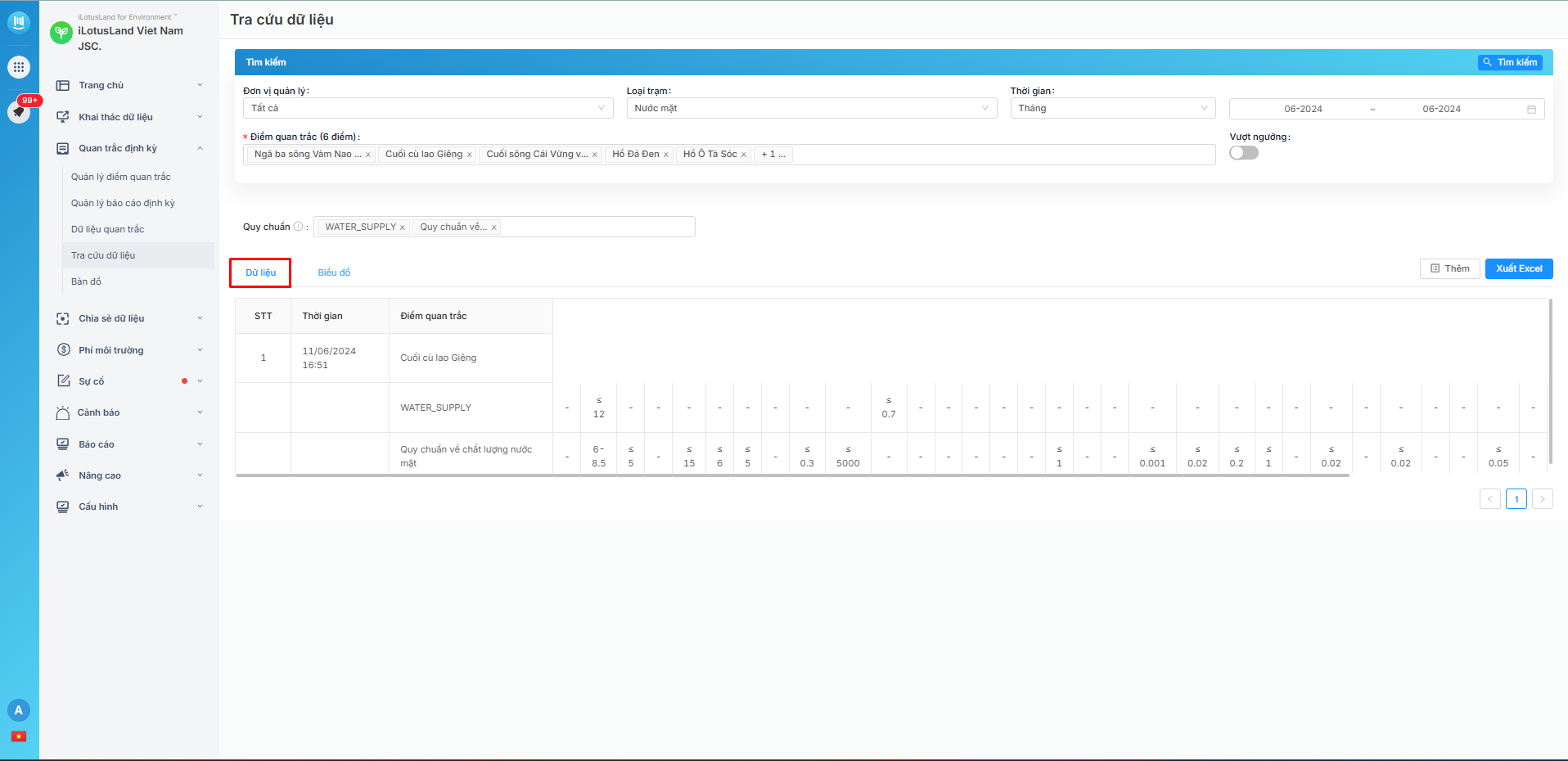Click the Trang chủ menu icon
This screenshot has height=761, width=1568.
coord(63,85)
